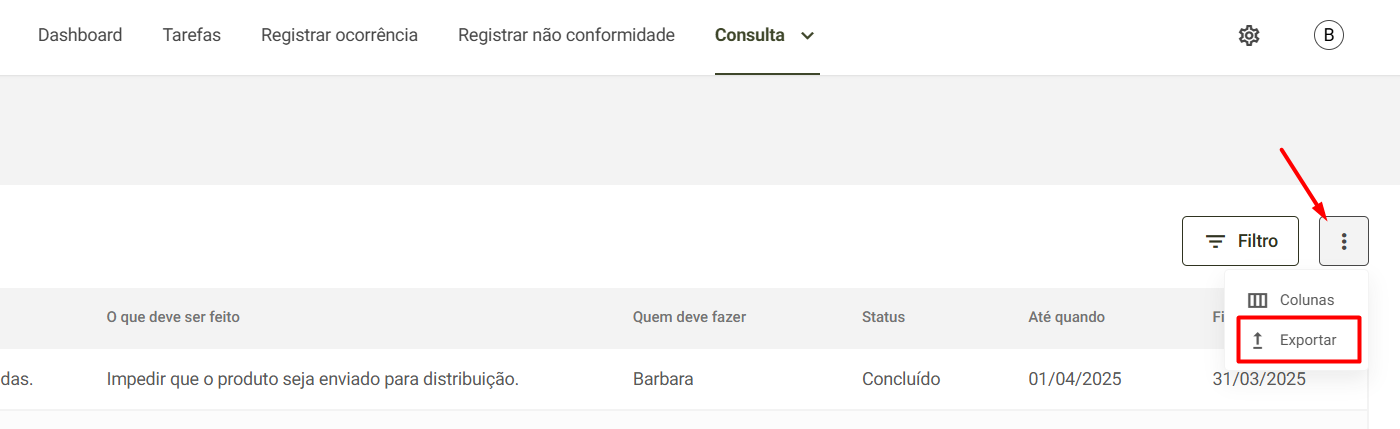1400x429 pixels.
Task: Select the table row for Barbara
Action: [x=683, y=379]
